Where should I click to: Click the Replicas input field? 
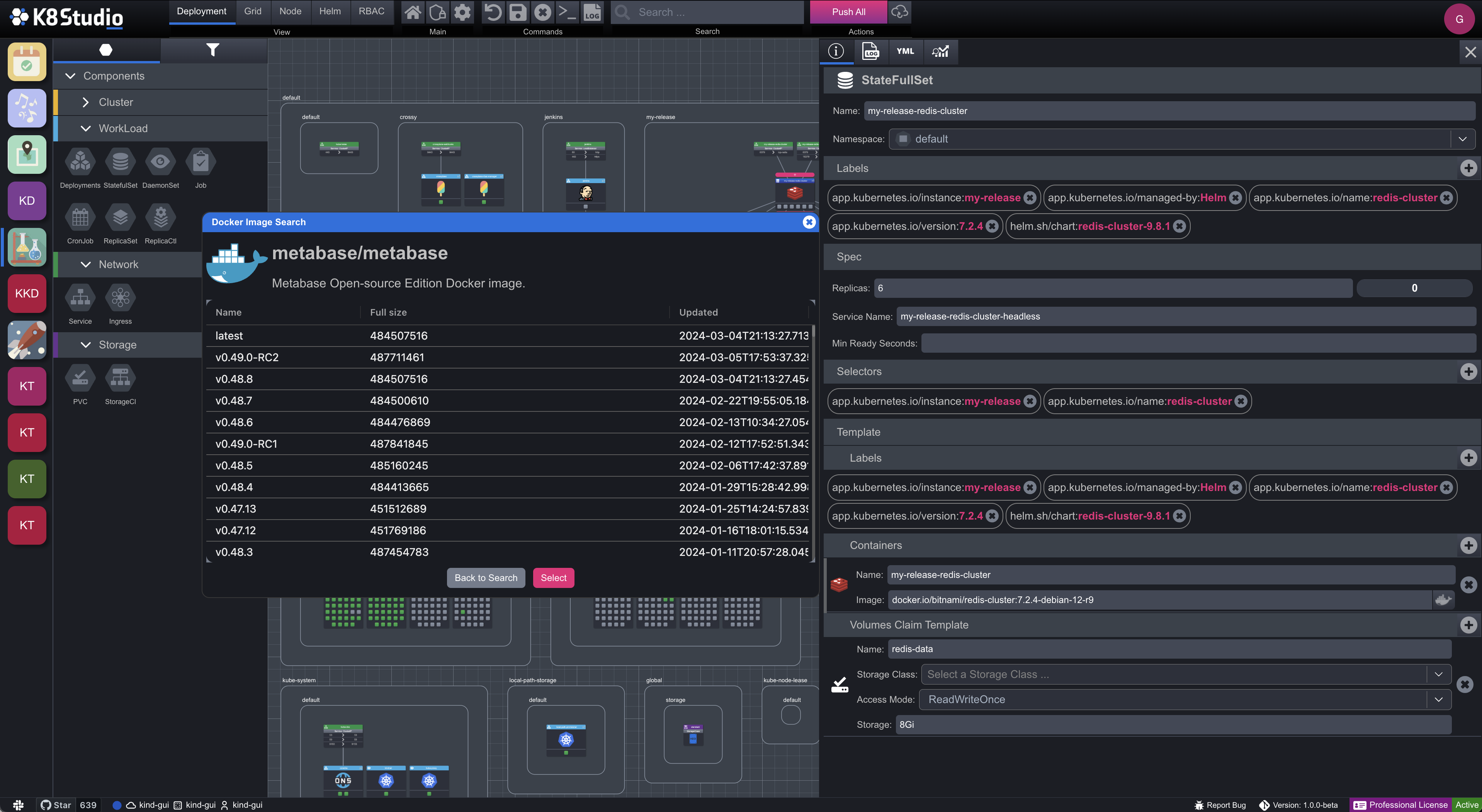[x=1113, y=288]
